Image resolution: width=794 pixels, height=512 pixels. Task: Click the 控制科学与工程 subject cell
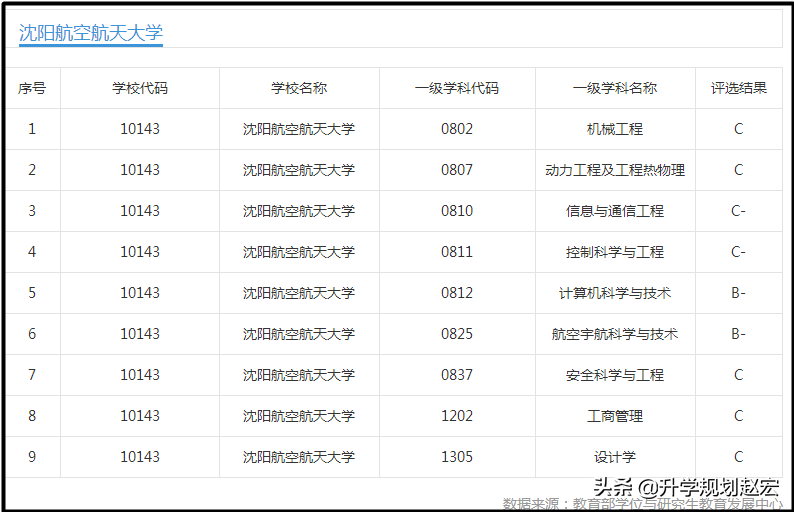tap(615, 252)
